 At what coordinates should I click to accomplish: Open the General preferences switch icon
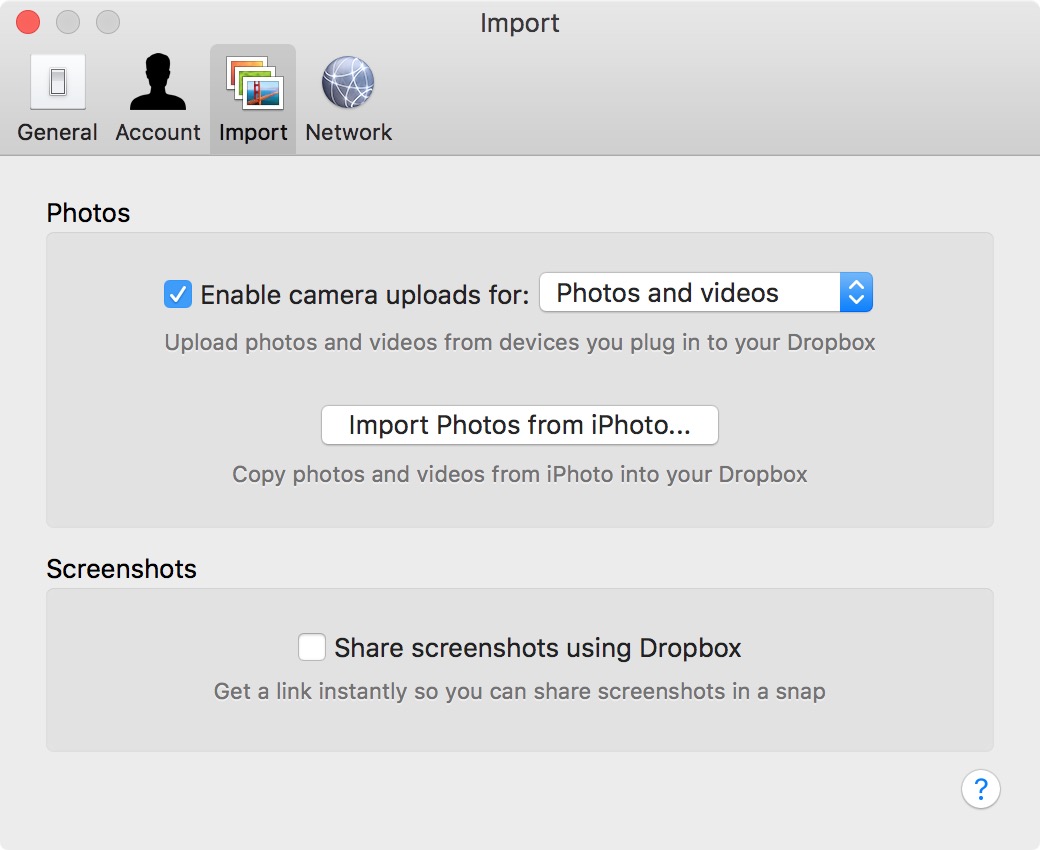coord(58,82)
